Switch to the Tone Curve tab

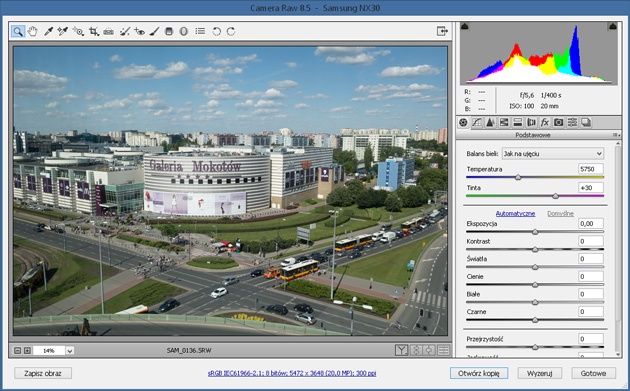click(477, 123)
